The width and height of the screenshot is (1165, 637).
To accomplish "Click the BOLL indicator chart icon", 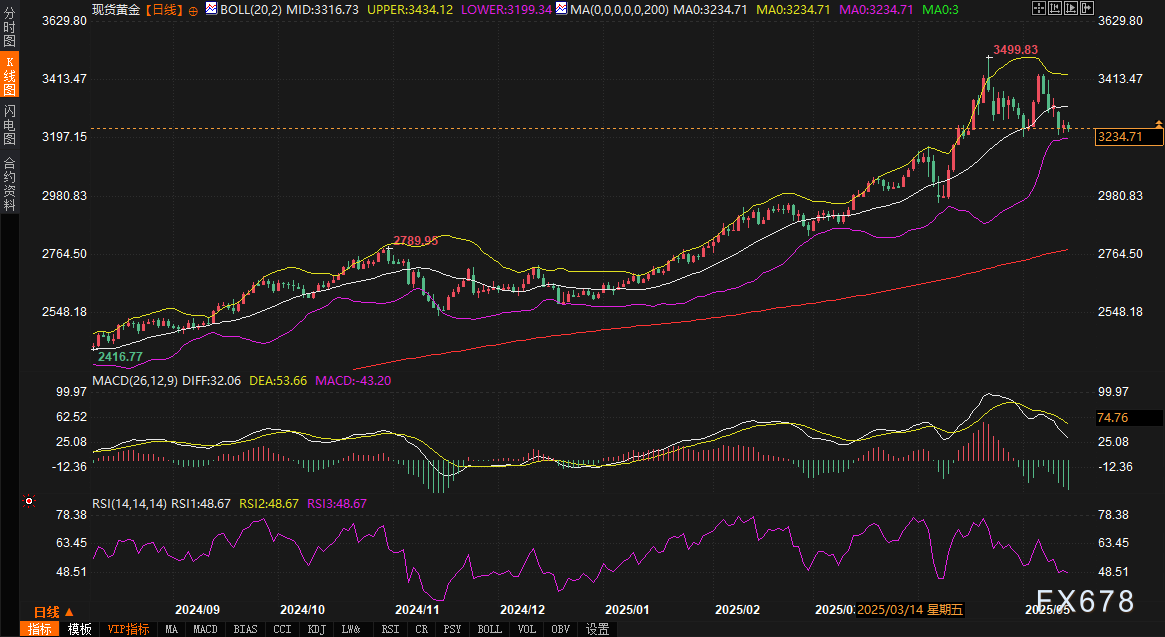I will click(x=211, y=9).
